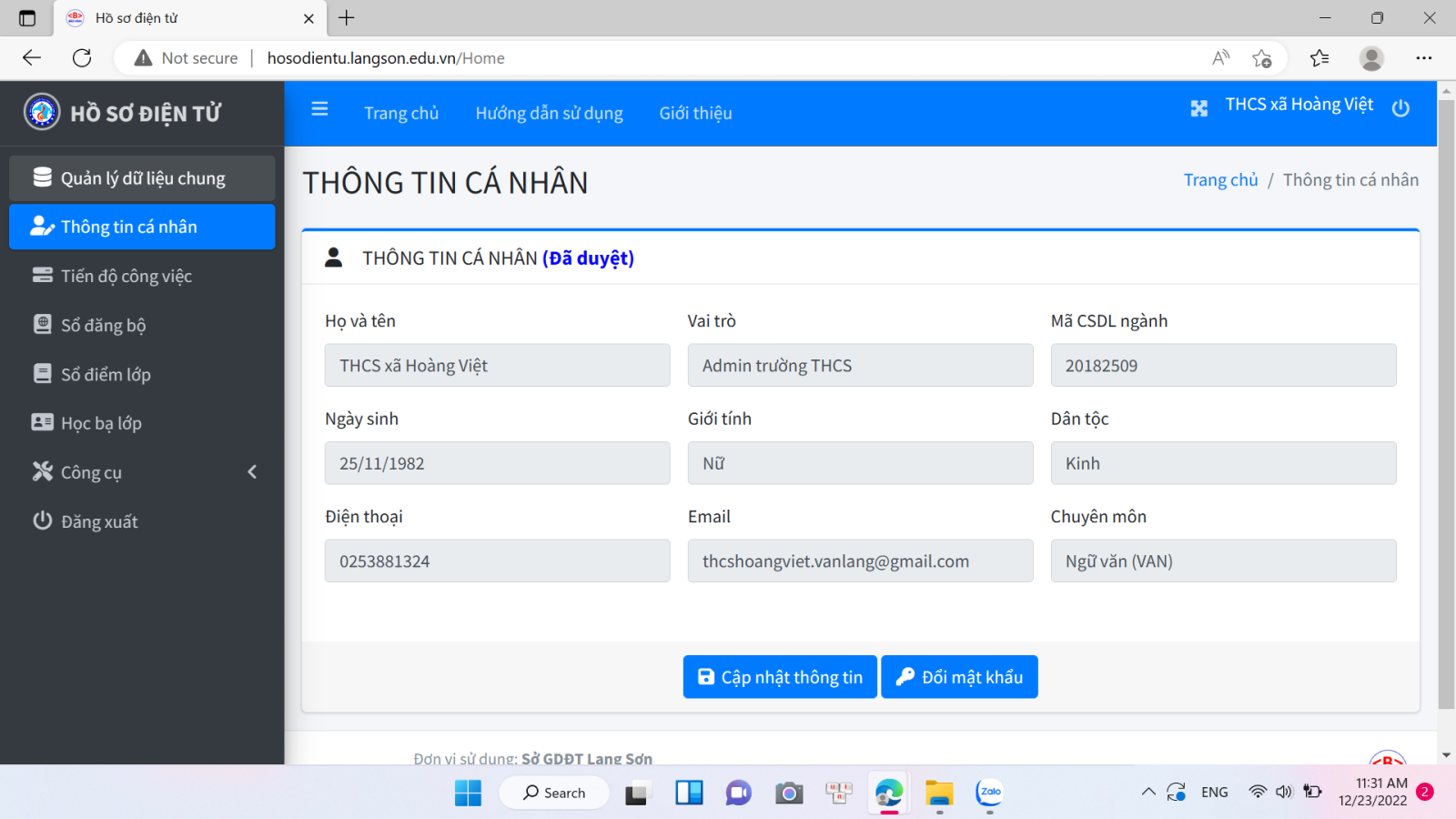Open Giới thiệu in the top navigation
1456x819 pixels.
click(695, 113)
